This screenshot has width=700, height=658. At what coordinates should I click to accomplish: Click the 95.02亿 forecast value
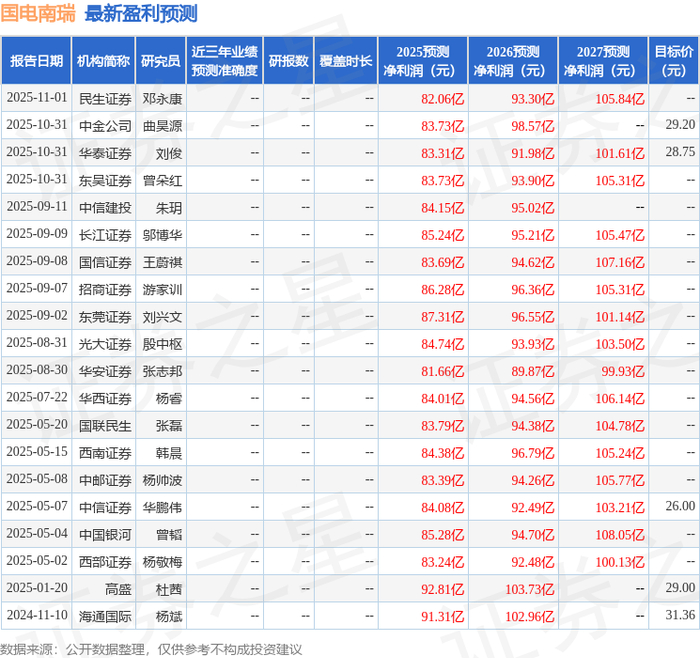tap(533, 208)
